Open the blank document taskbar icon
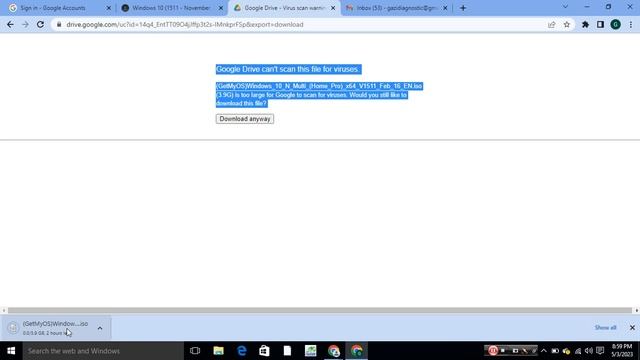This screenshot has width=640, height=360. [x=287, y=351]
